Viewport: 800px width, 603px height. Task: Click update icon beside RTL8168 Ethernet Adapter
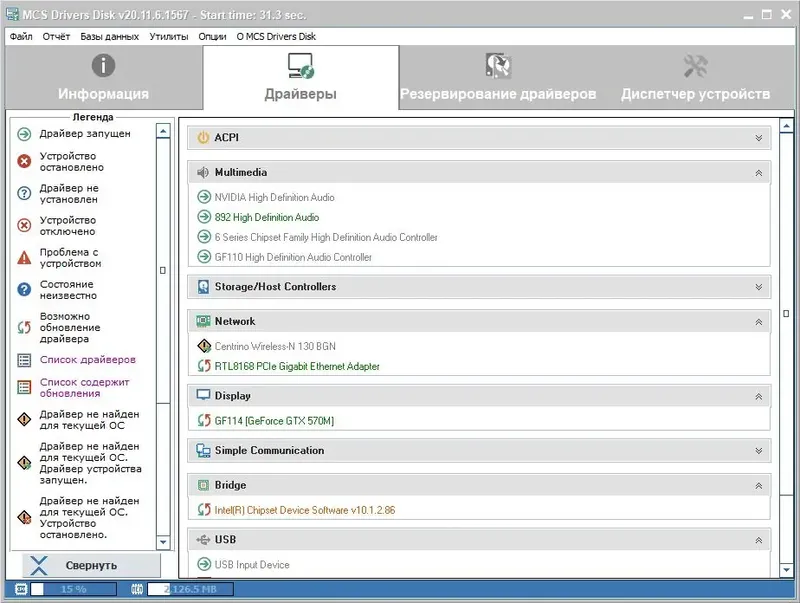click(x=204, y=366)
